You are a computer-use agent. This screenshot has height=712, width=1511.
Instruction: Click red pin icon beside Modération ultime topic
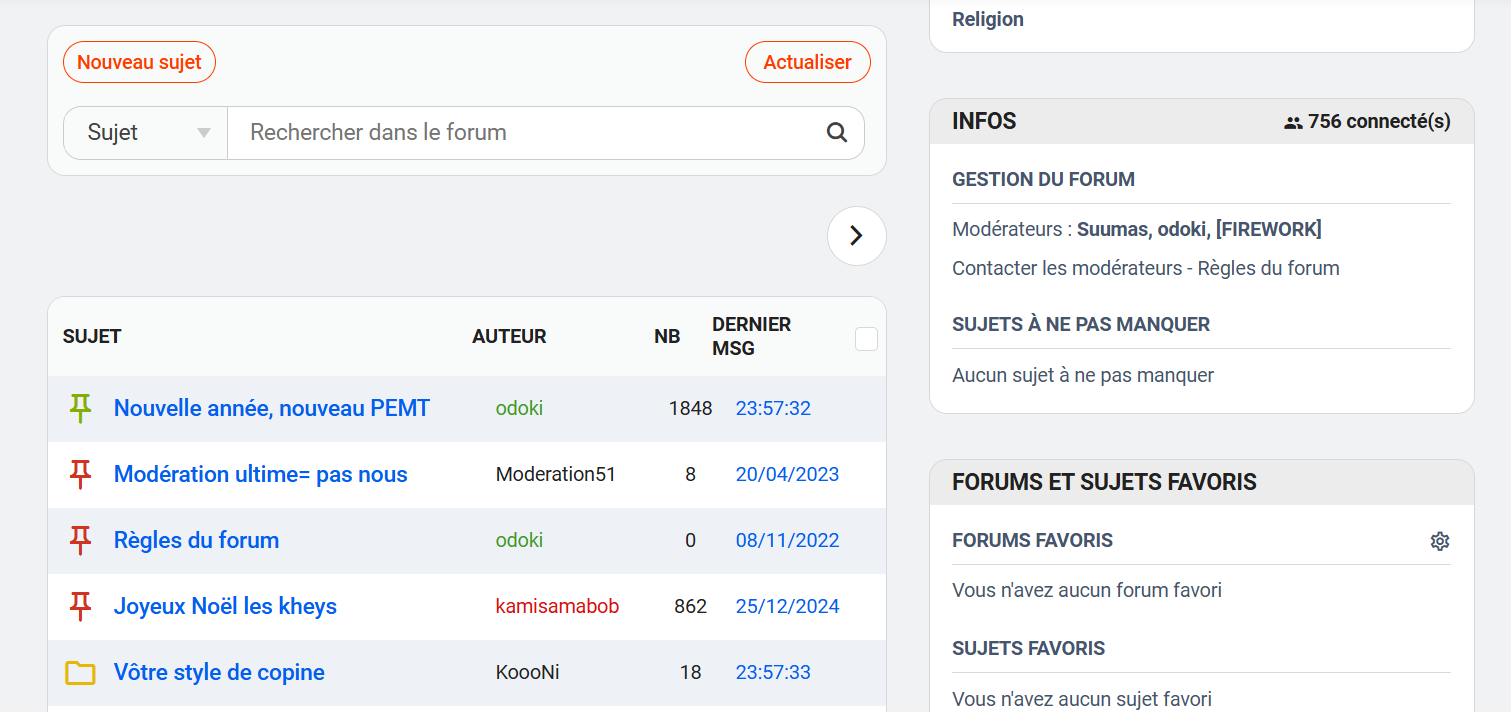(80, 474)
